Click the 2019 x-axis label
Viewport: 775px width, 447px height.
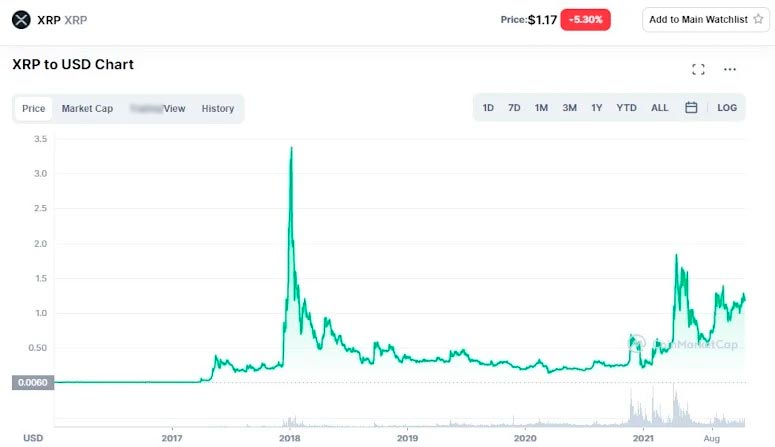(x=407, y=438)
